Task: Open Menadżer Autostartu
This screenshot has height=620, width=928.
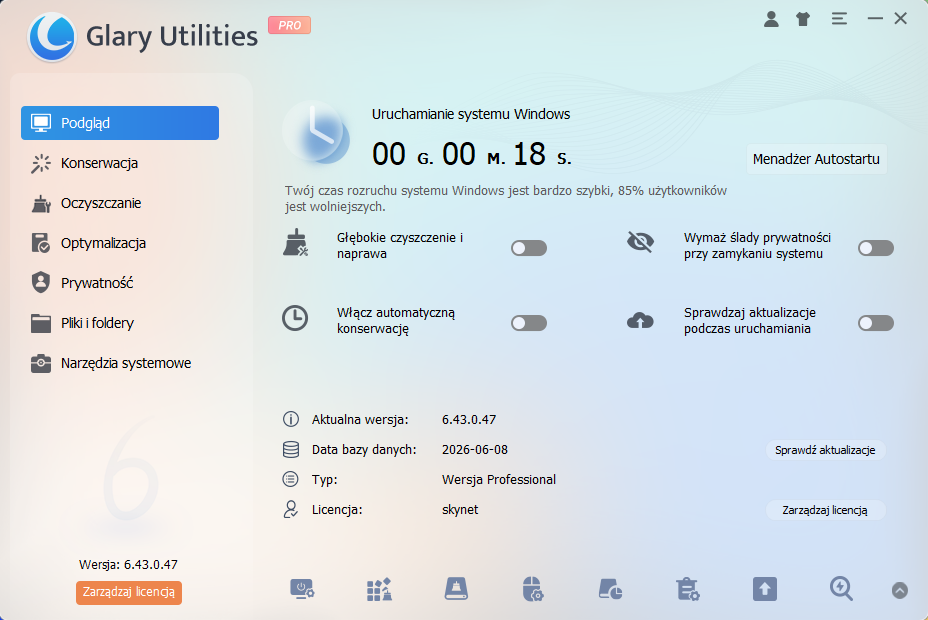Action: (x=816, y=159)
